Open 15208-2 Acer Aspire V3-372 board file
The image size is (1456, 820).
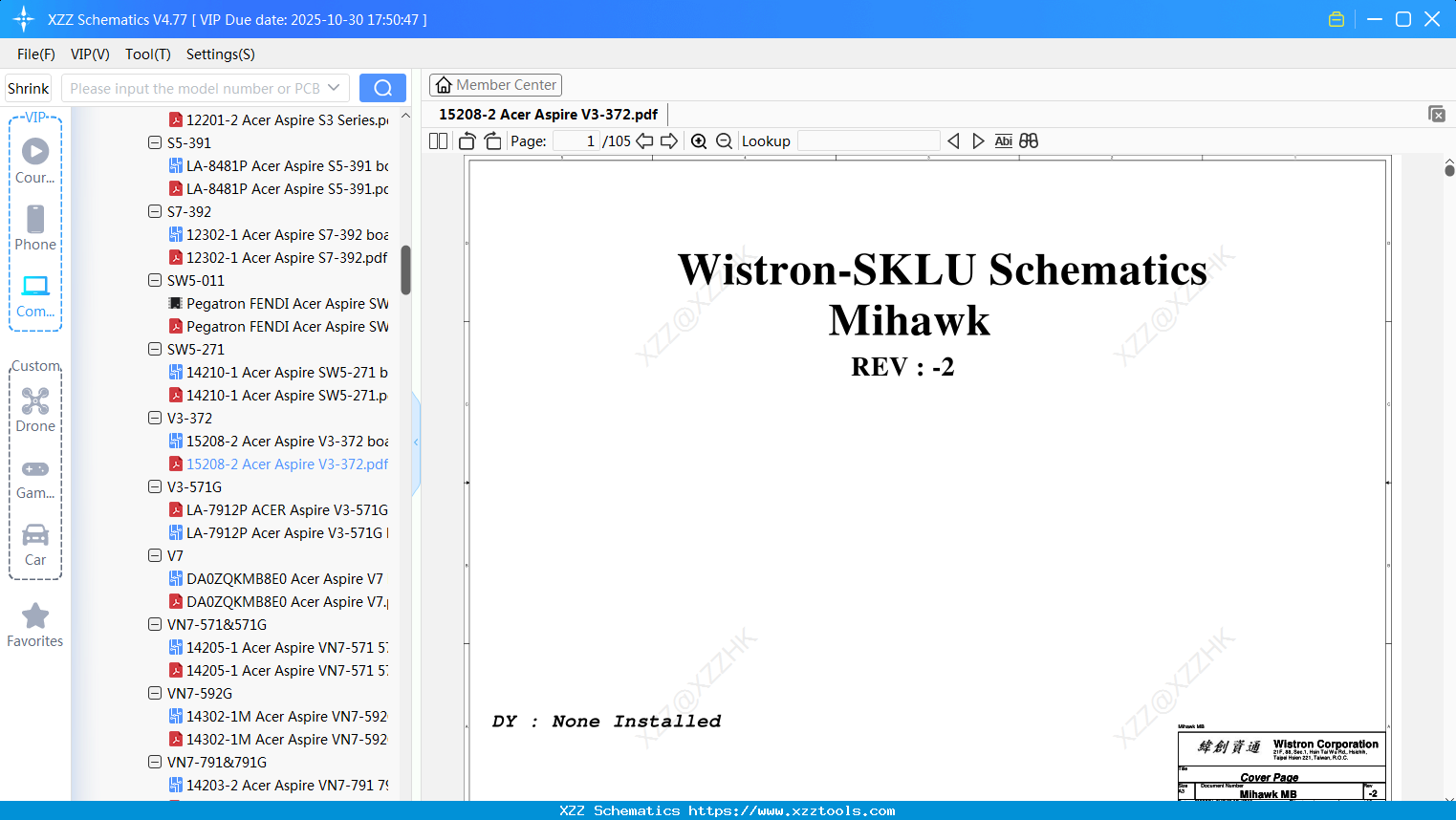pyautogui.click(x=279, y=441)
